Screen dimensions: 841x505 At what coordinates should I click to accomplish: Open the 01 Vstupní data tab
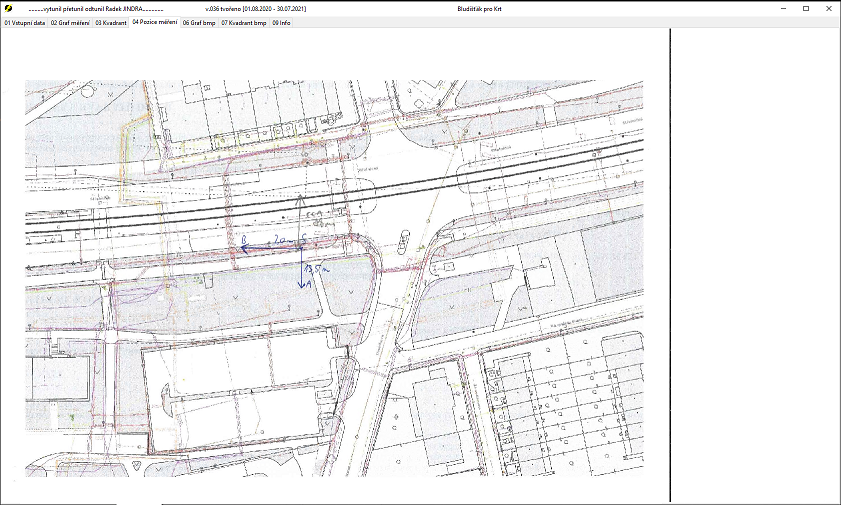tap(25, 22)
